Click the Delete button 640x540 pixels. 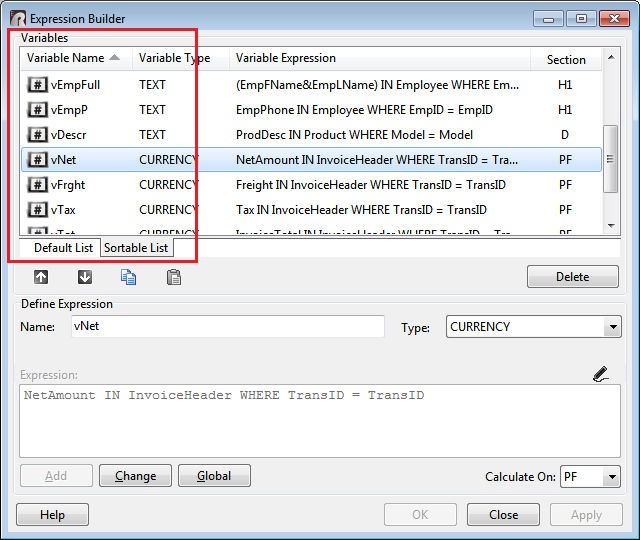tap(572, 277)
